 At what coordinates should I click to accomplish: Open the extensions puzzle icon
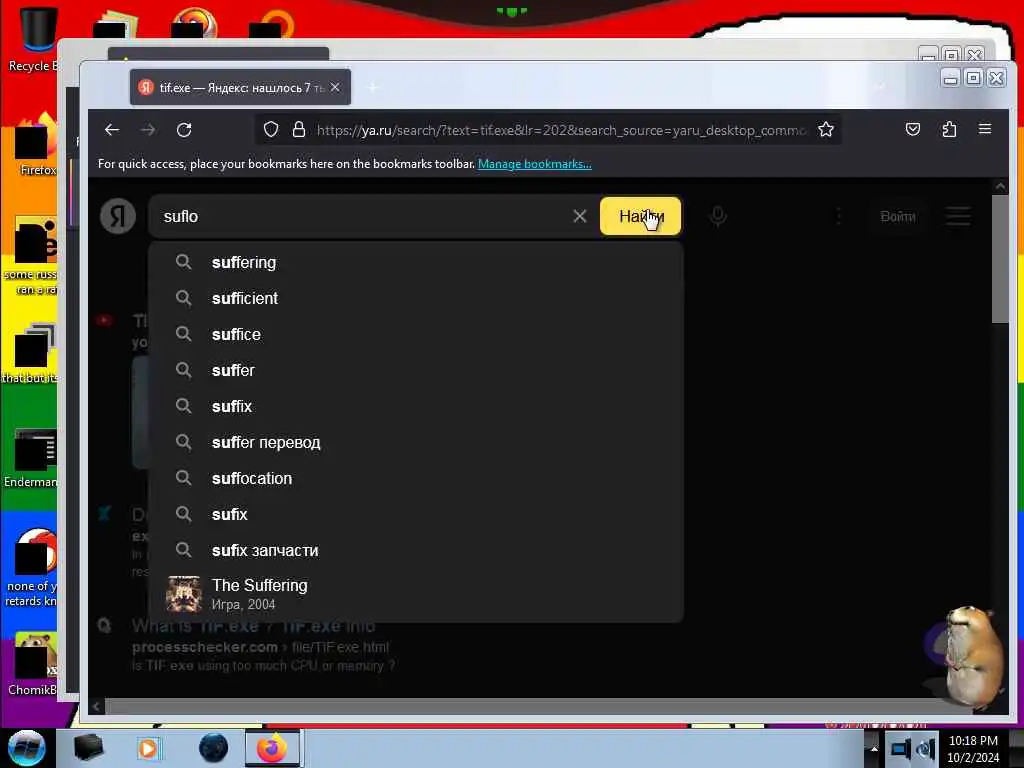pyautogui.click(x=949, y=129)
